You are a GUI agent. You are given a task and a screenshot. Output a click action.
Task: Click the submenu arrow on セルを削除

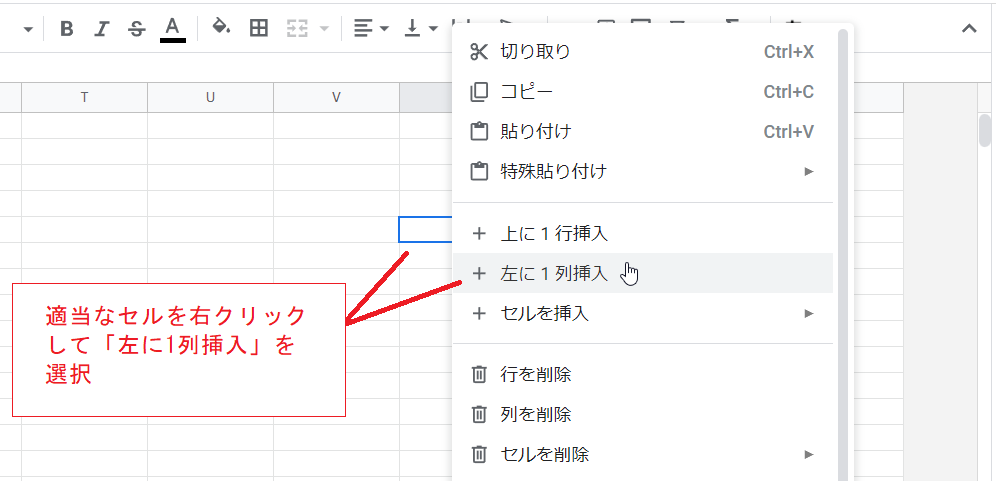coord(809,454)
